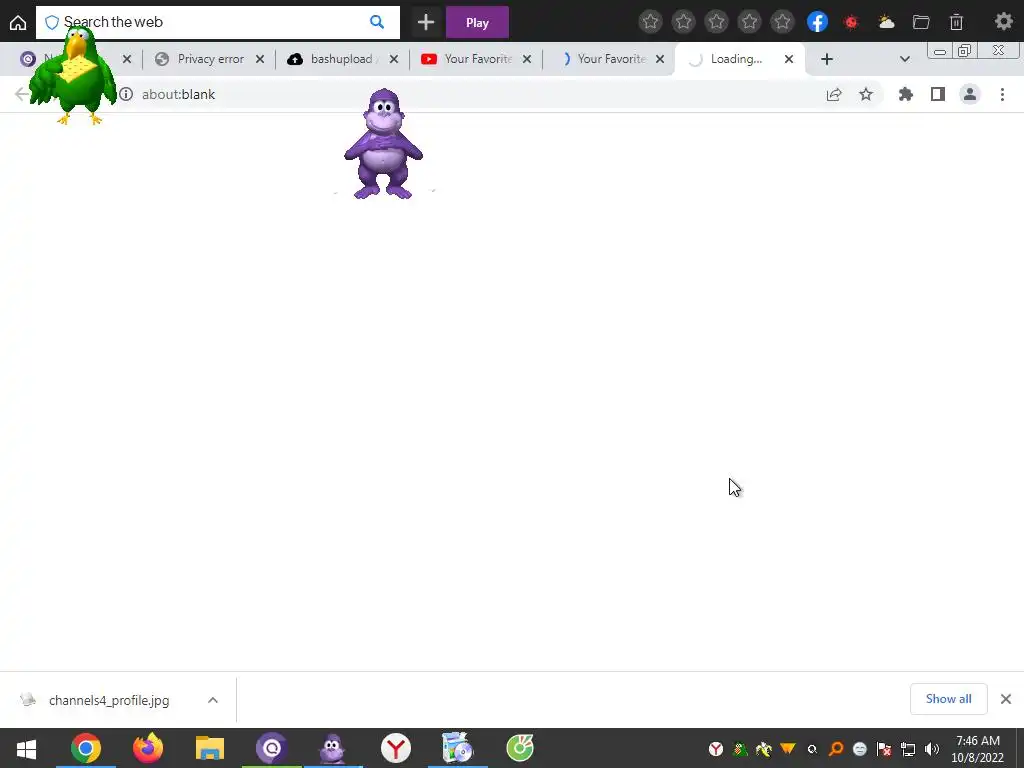Viewport: 1024px width, 768px height.
Task: Toggle the browser side panel
Action: [938, 95]
